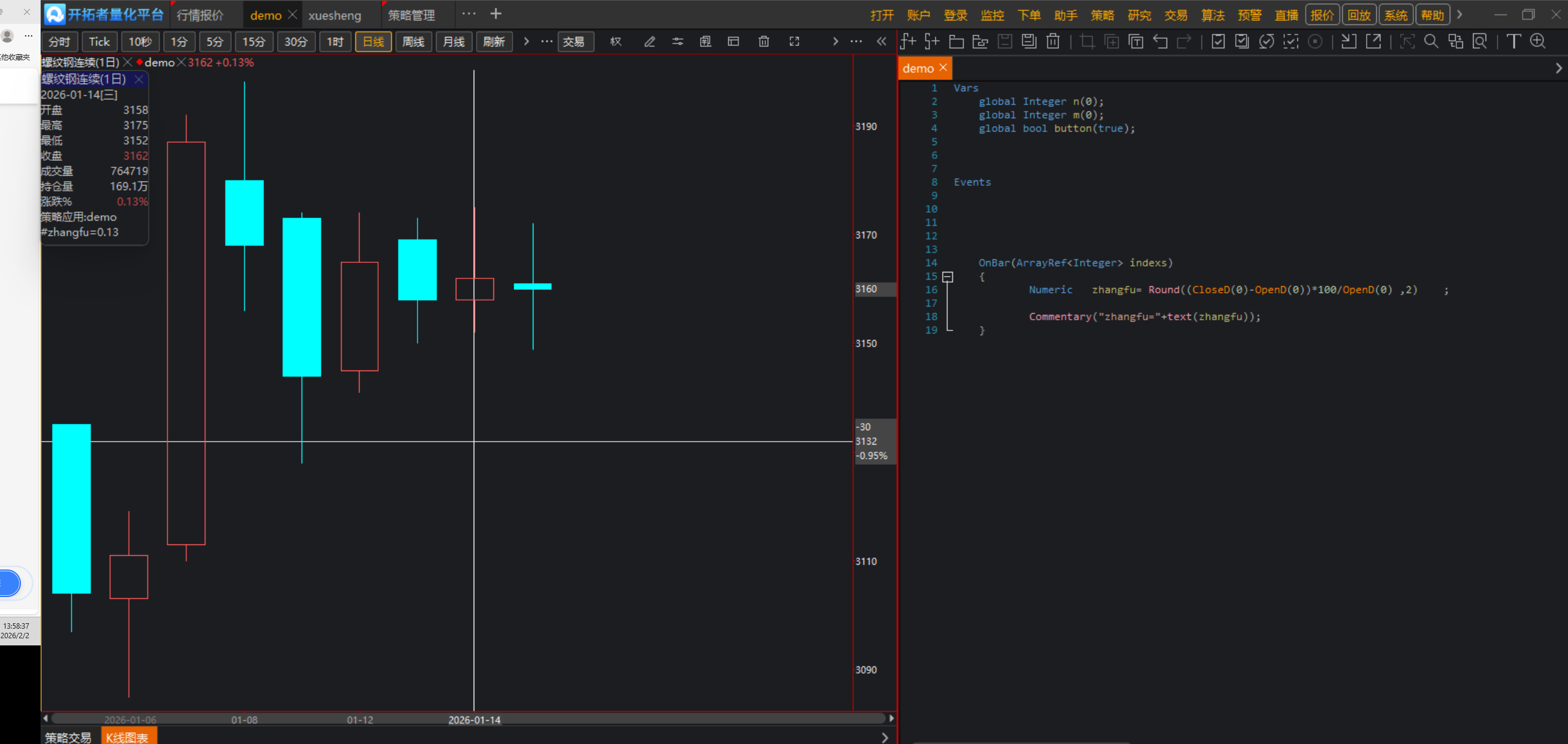Click the pencil drawing tool icon
The width and height of the screenshot is (1568, 744).
(649, 41)
